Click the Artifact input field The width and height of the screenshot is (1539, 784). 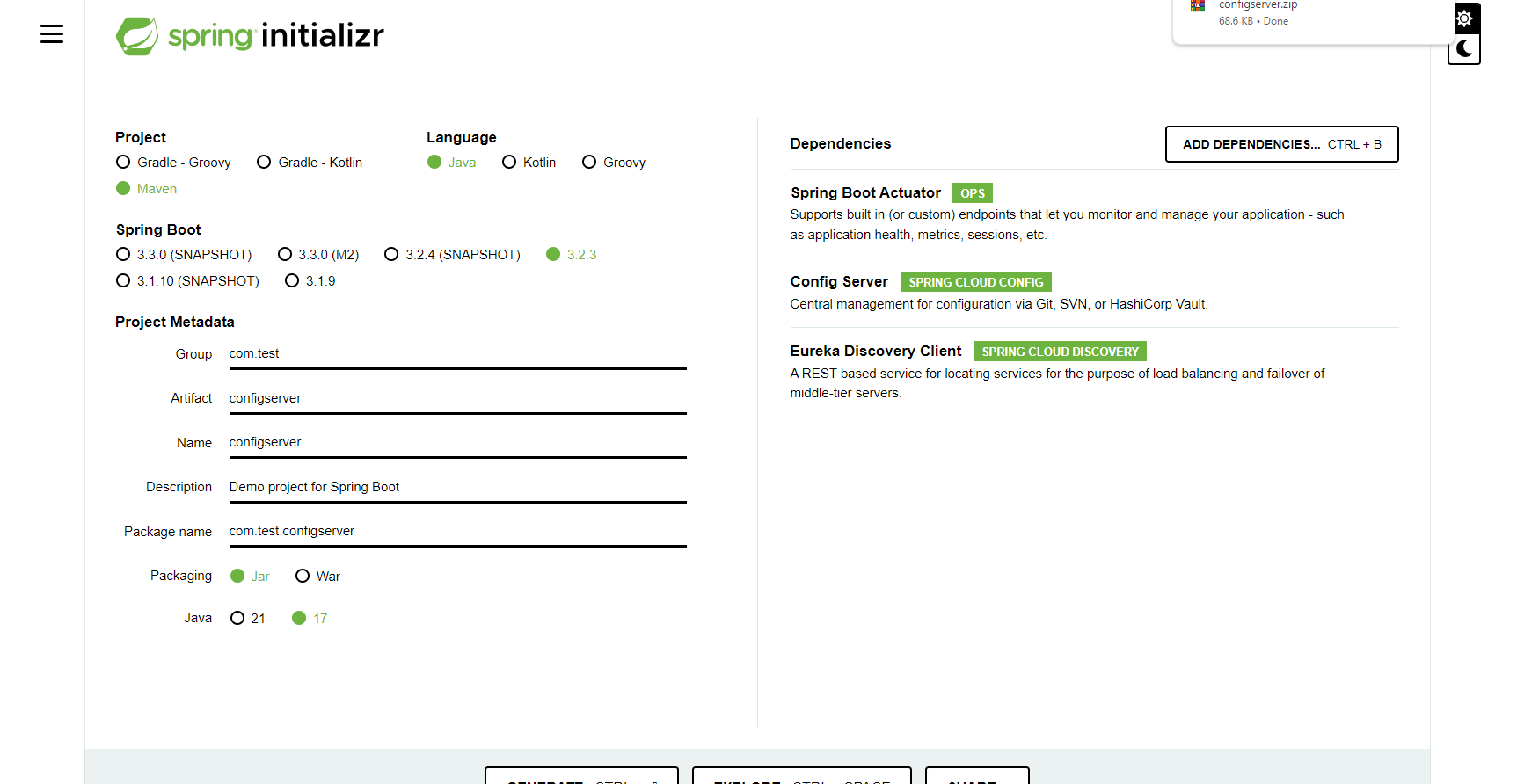457,399
